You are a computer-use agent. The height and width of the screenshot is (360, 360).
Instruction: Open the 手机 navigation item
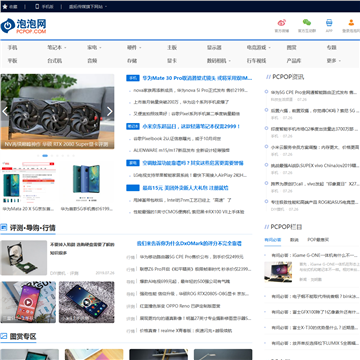pyautogui.click(x=12, y=48)
